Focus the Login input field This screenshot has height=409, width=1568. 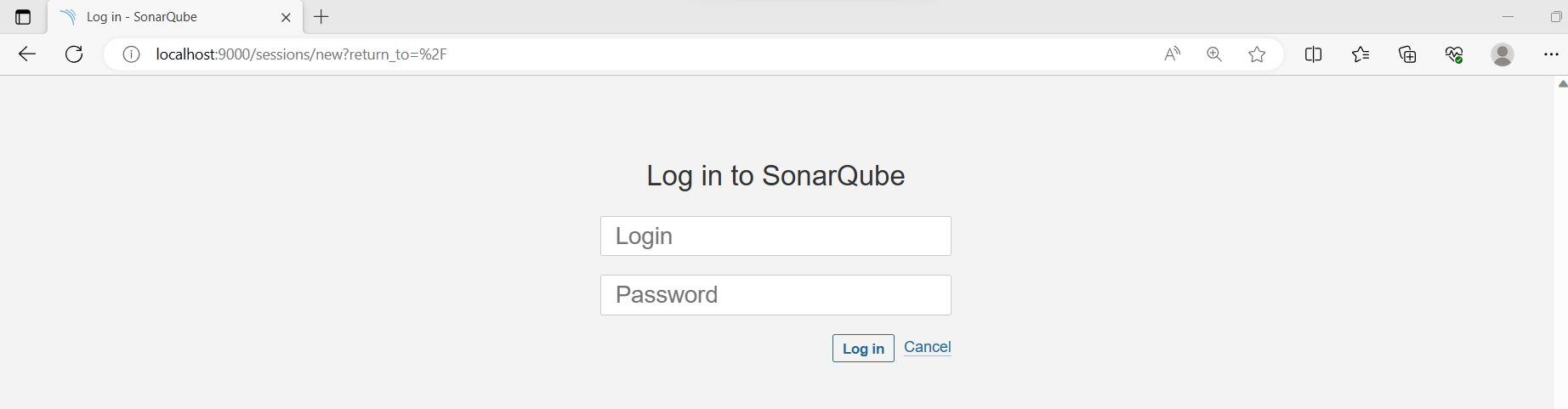775,236
